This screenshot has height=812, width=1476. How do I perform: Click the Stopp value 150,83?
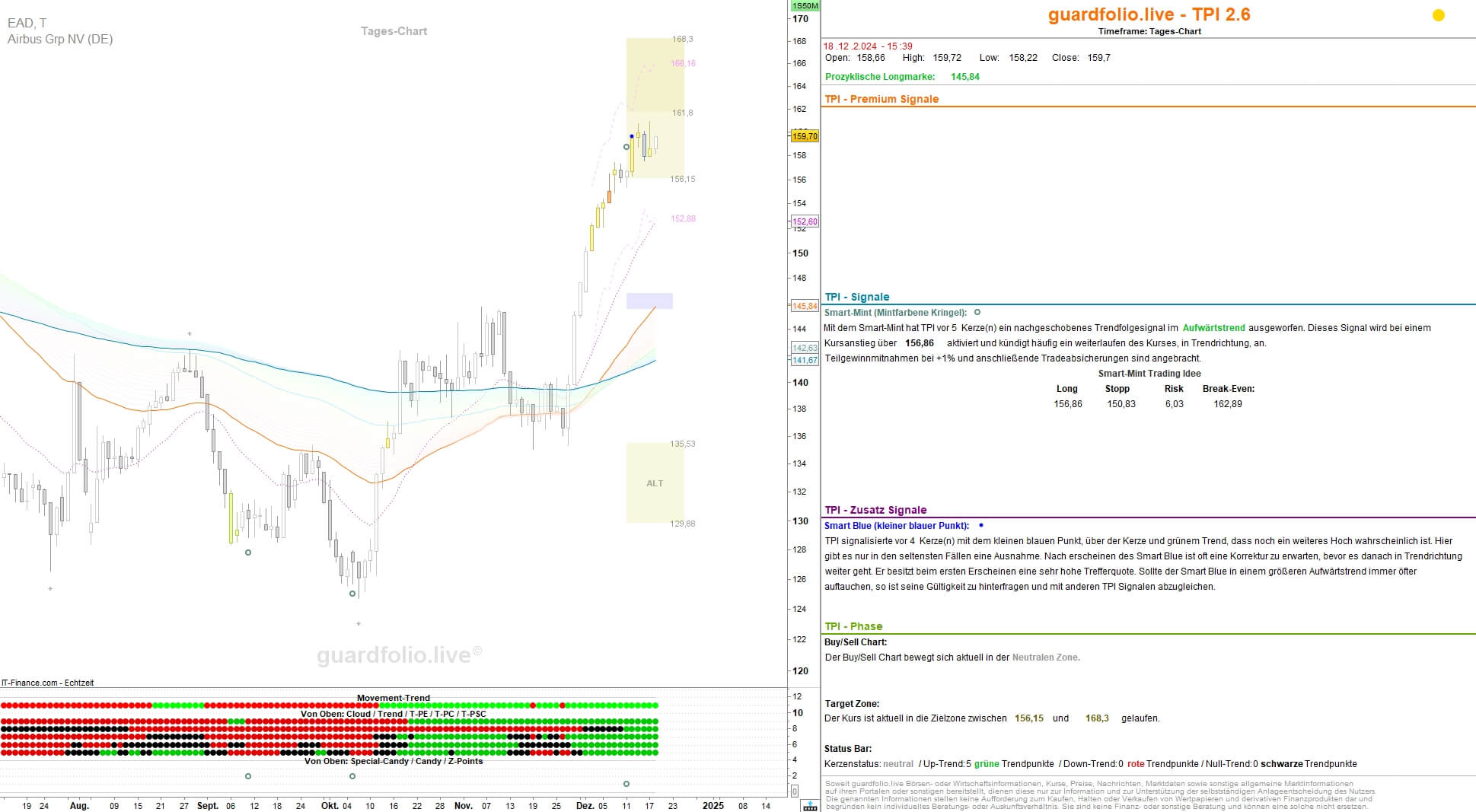click(1121, 404)
